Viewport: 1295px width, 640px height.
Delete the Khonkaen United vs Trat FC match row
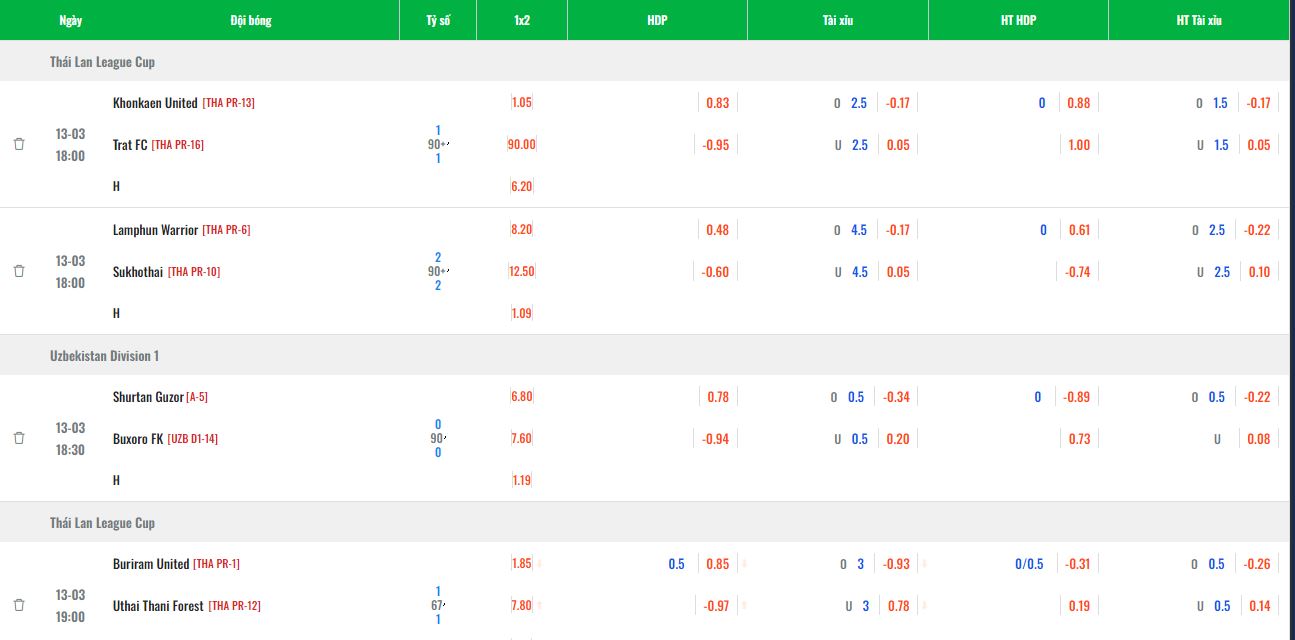pyautogui.click(x=19, y=144)
